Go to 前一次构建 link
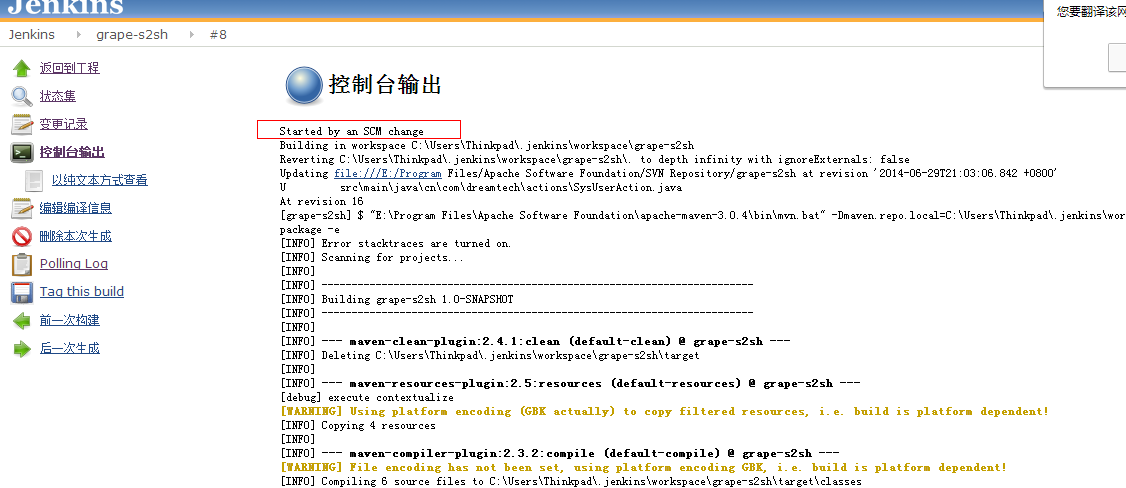This screenshot has width=1126, height=488. [x=70, y=320]
